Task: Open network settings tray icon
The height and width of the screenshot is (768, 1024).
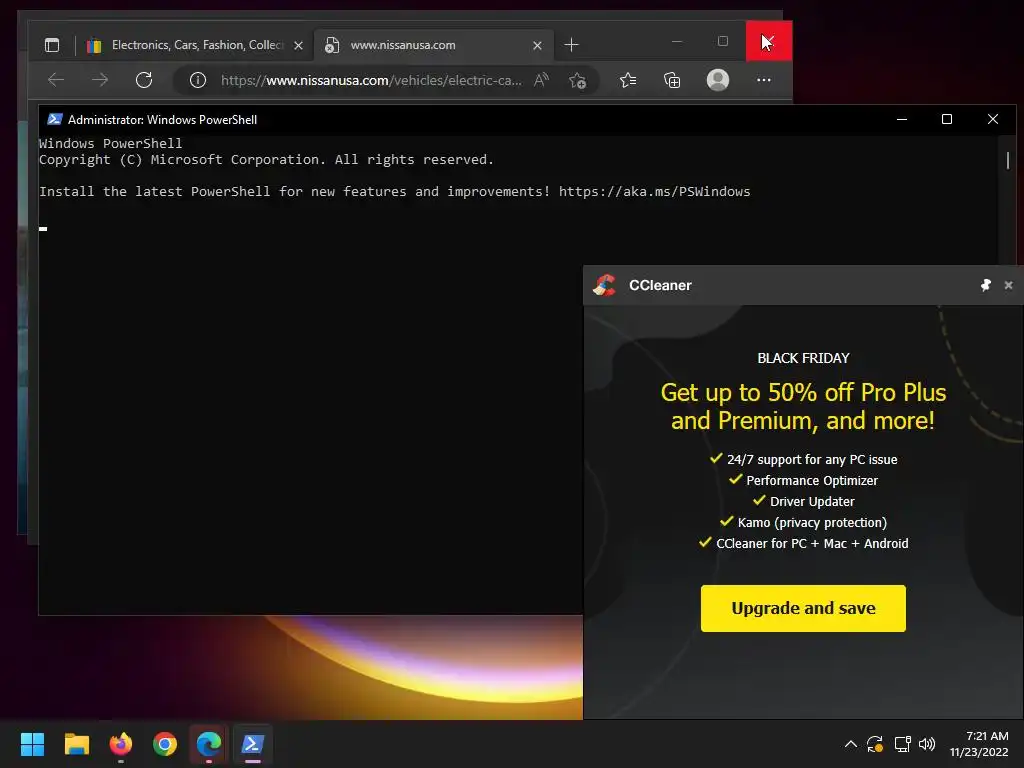Action: 903,744
